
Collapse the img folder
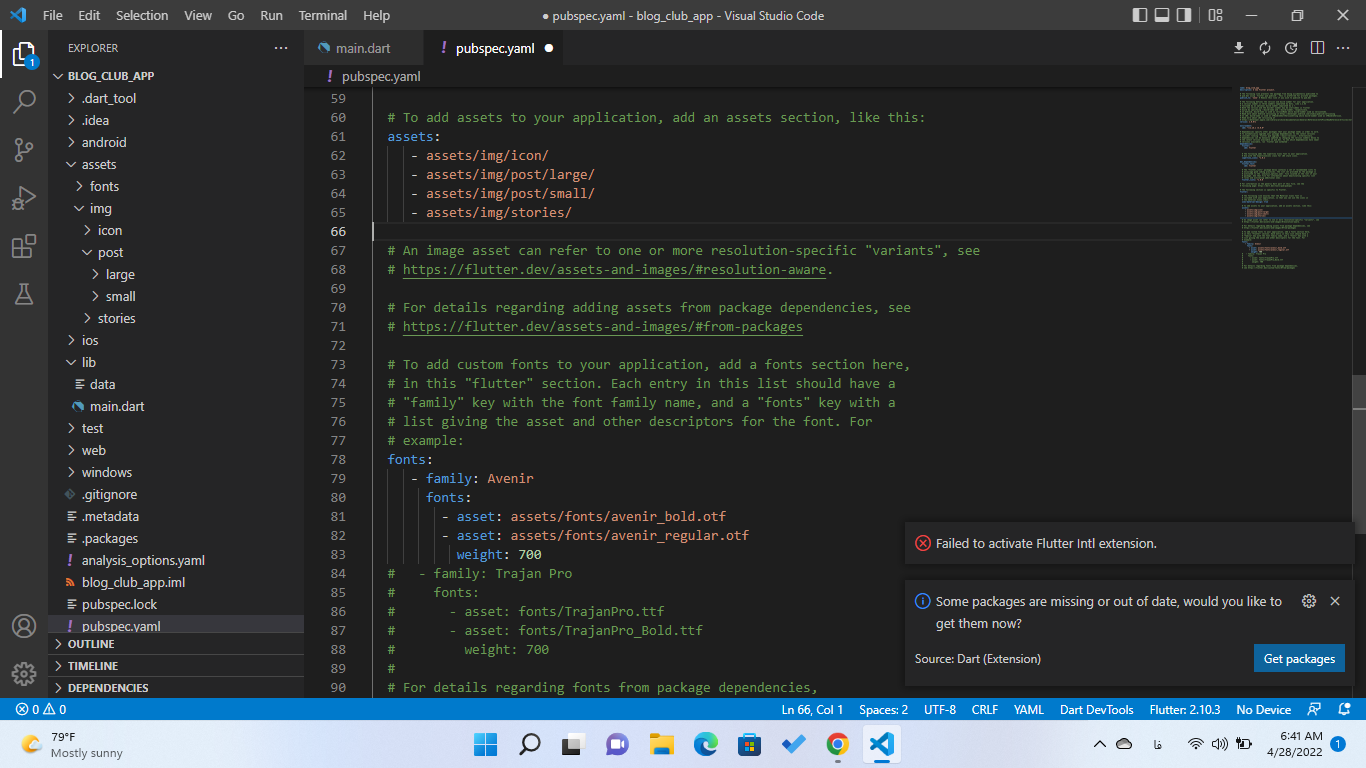pos(176,208)
